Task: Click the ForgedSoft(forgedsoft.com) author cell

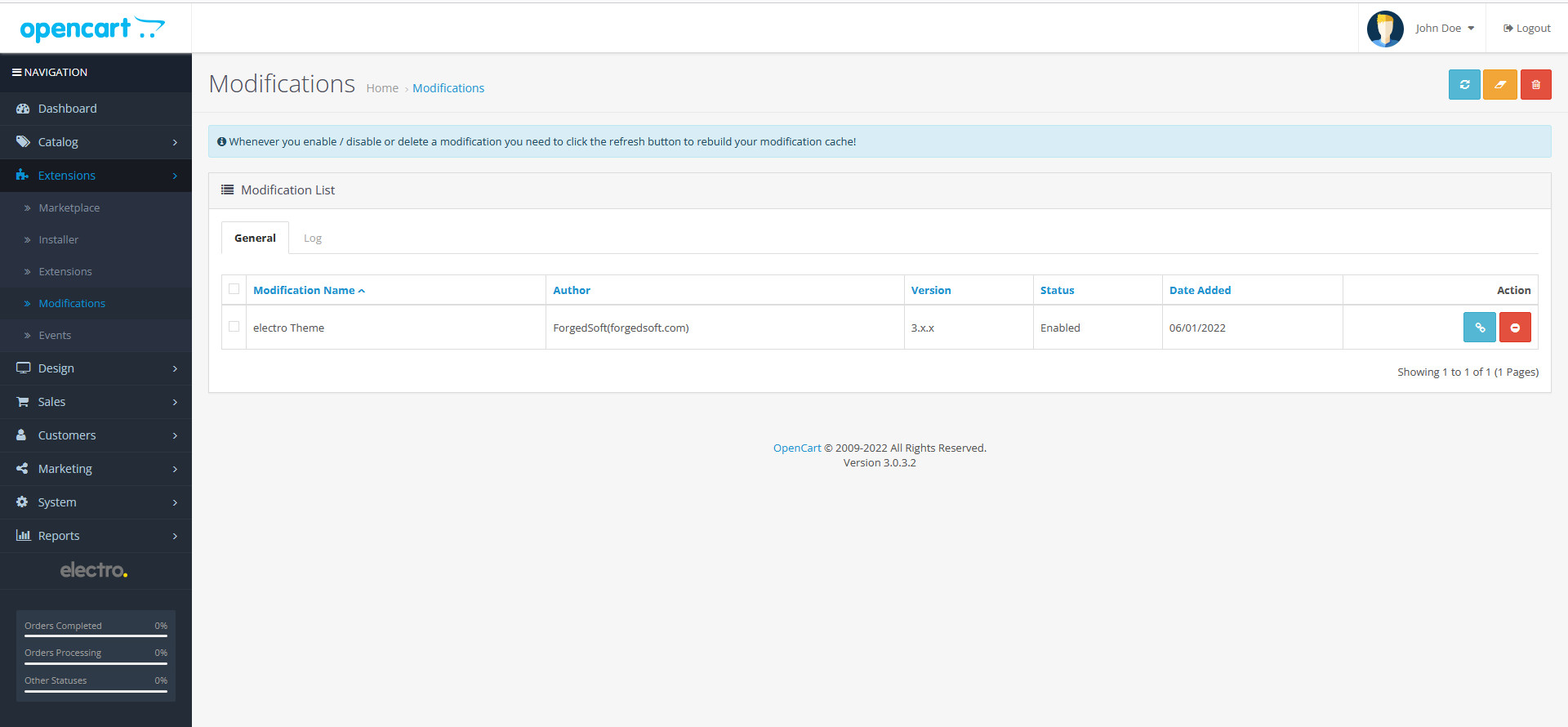Action: tap(724, 328)
